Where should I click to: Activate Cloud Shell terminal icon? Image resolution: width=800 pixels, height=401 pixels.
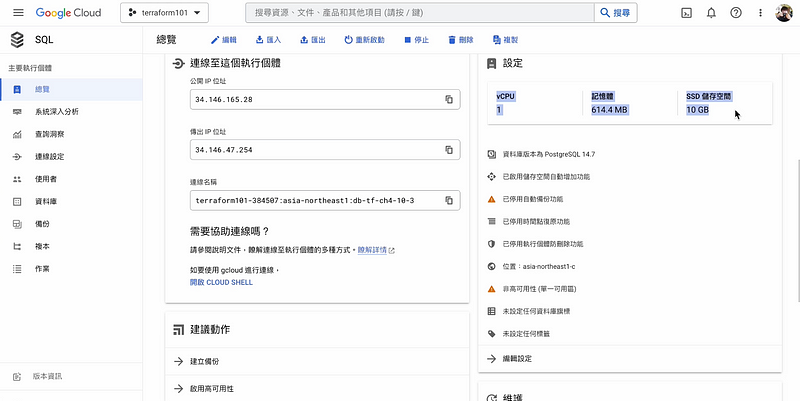point(686,13)
